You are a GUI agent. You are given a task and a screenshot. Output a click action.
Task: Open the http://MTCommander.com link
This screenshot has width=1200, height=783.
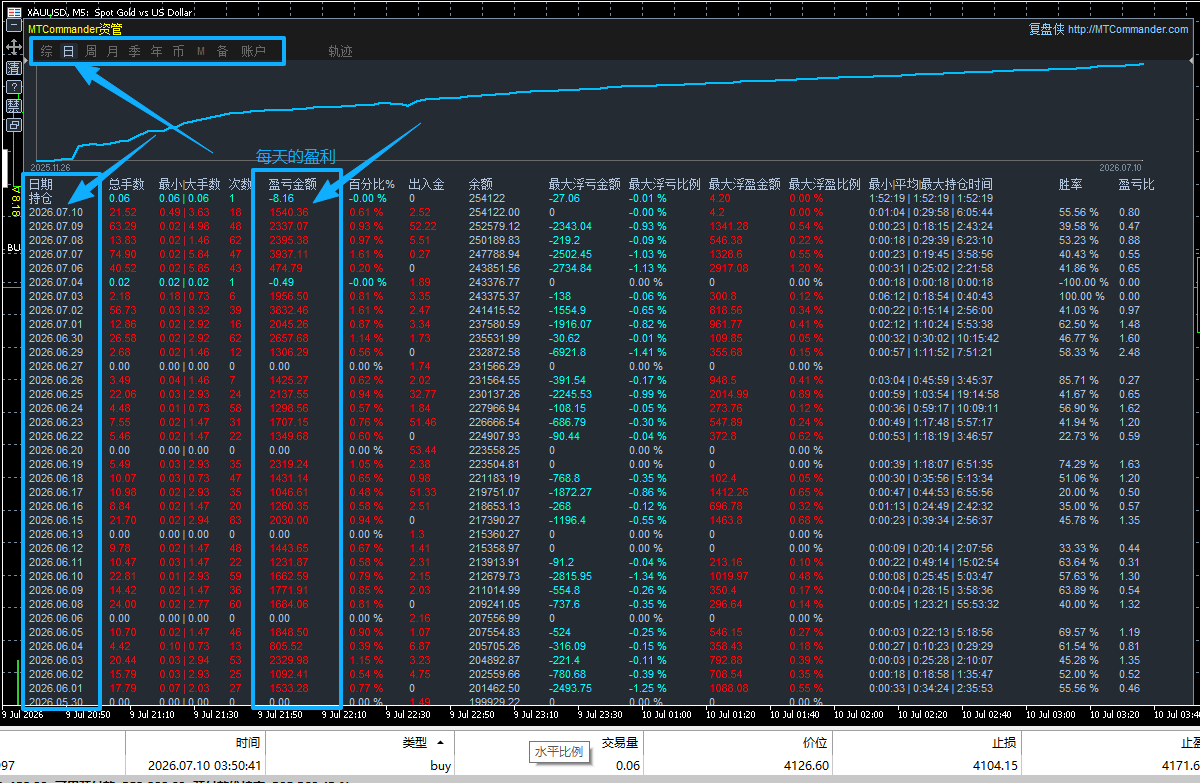(x=1128, y=29)
